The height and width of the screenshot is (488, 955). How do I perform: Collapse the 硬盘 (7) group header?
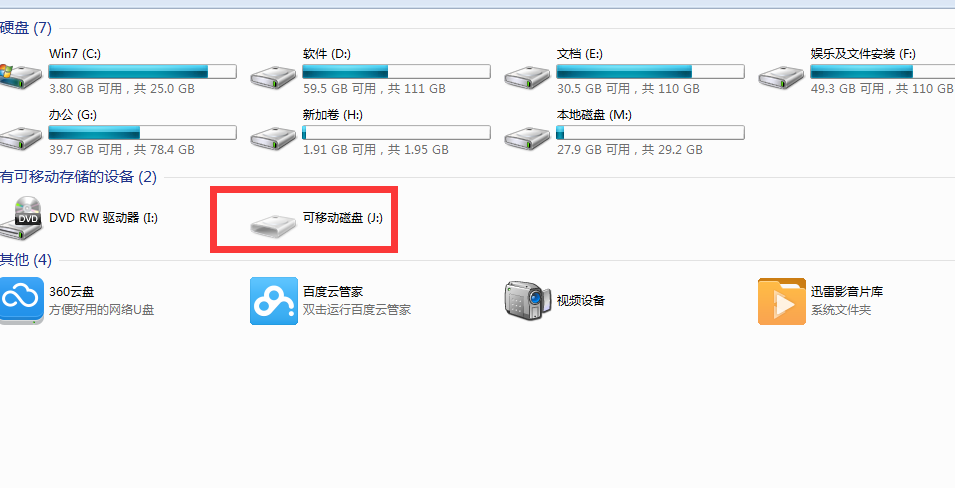(26, 27)
